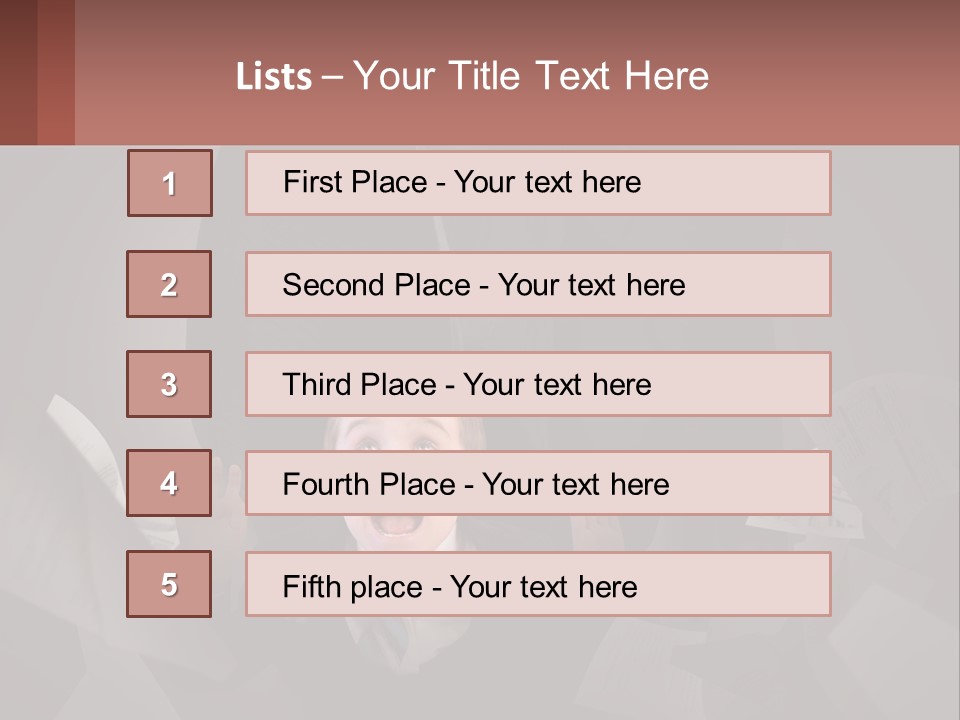Click the 'First Place - Your text here' box
960x720 pixels.
tap(538, 183)
